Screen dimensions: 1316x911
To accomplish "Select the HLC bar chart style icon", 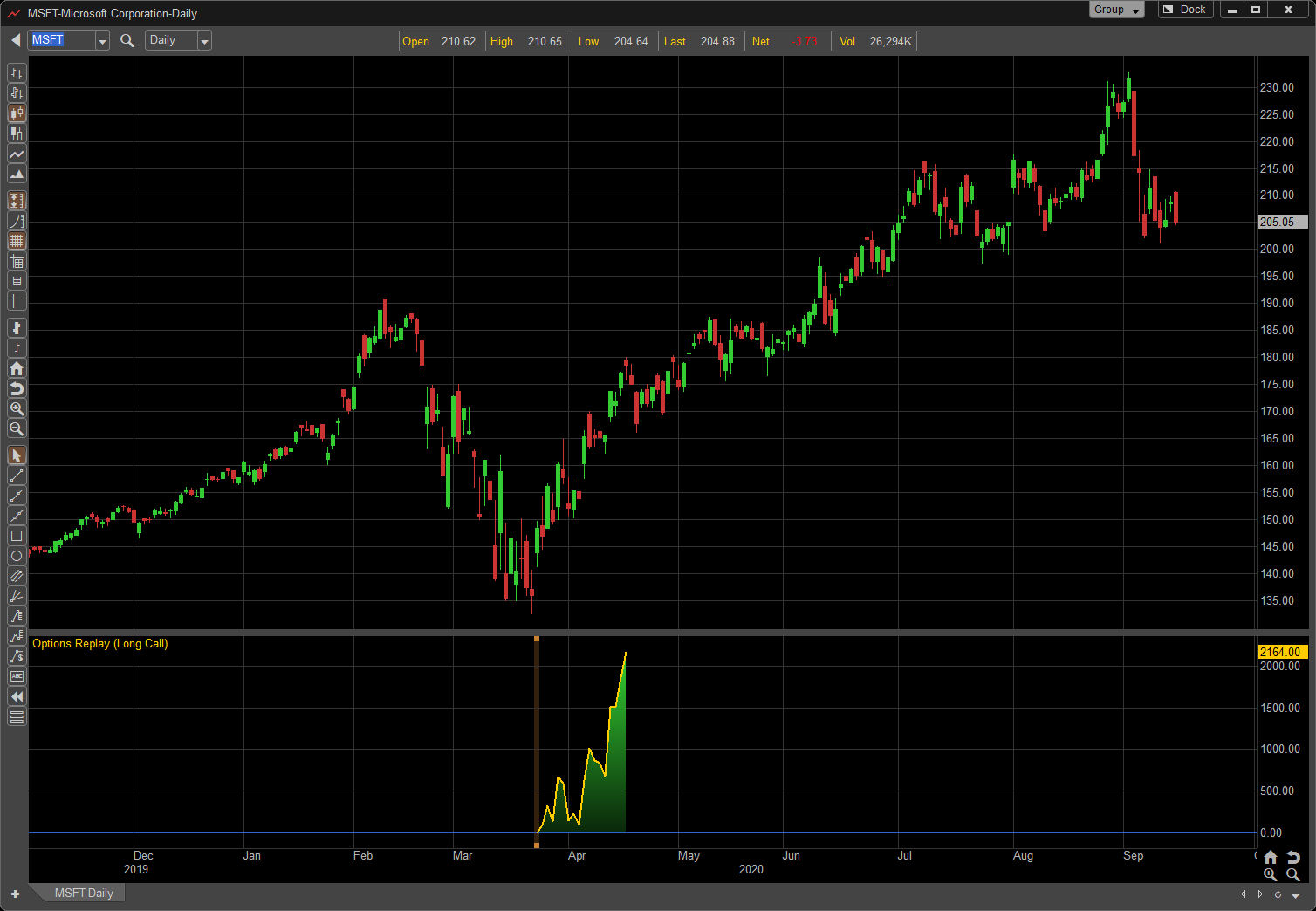I will [x=17, y=93].
